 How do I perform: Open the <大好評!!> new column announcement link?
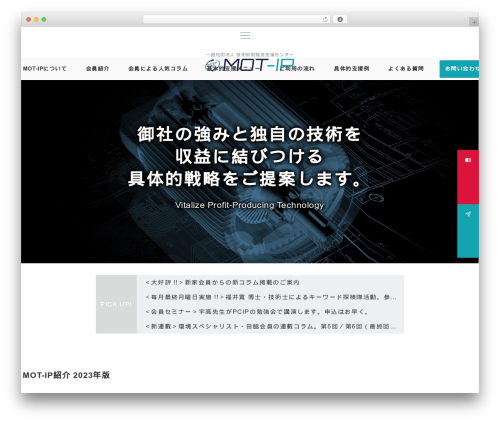pyautogui.click(x=222, y=283)
